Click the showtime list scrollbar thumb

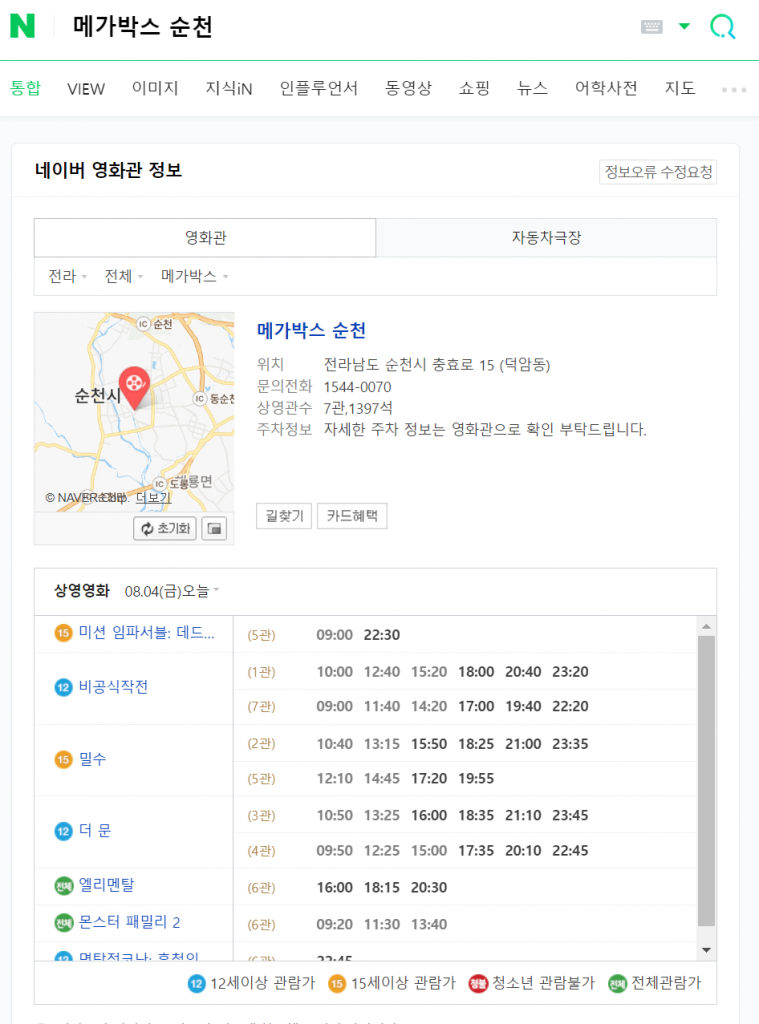(706, 781)
